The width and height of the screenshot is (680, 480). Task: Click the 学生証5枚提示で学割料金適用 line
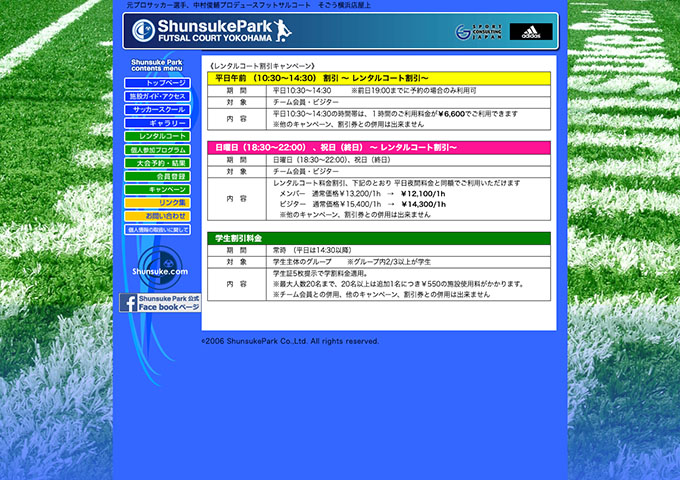coord(320,274)
